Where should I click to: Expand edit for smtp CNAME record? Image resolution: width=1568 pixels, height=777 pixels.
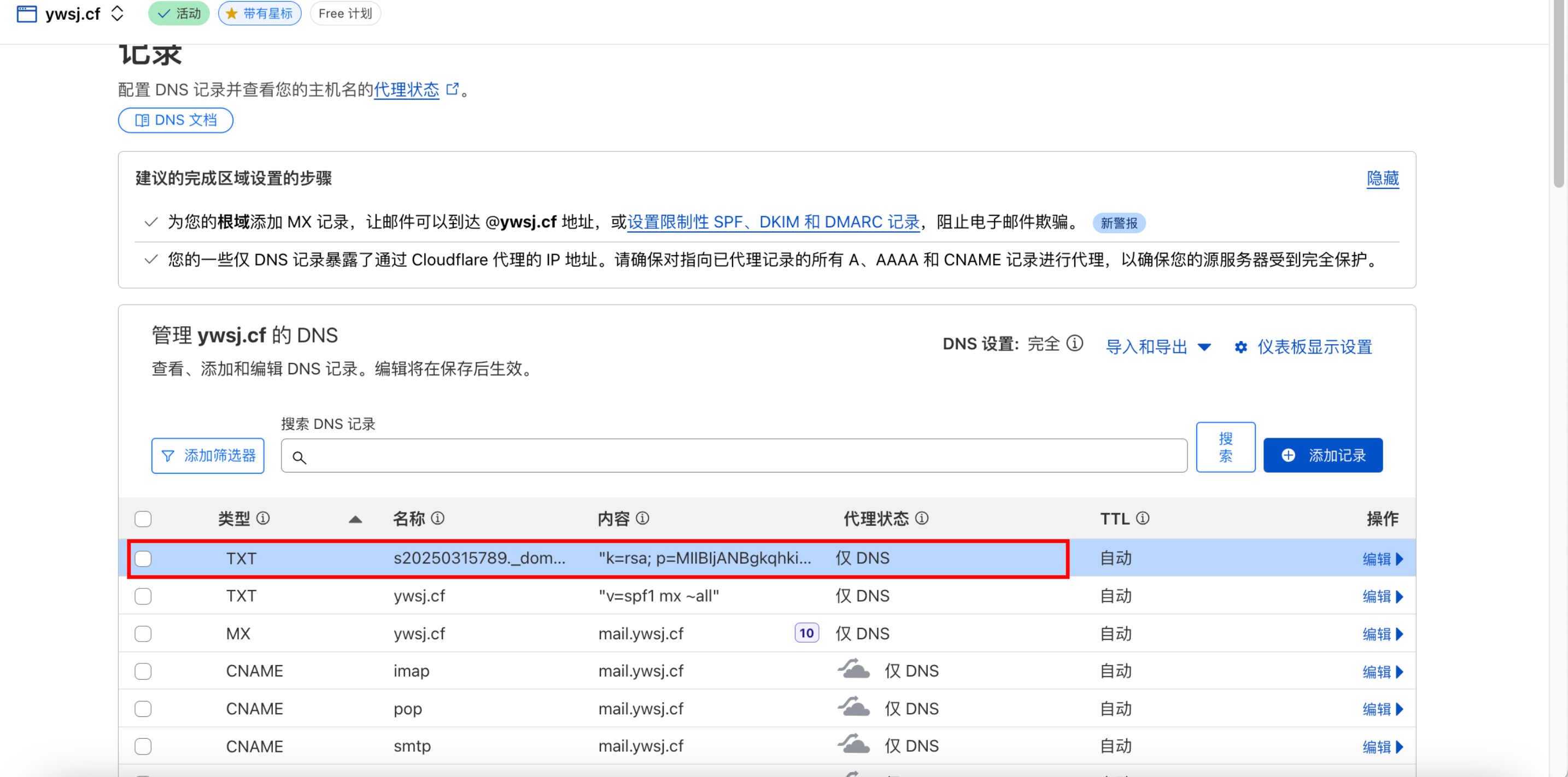click(x=1382, y=747)
